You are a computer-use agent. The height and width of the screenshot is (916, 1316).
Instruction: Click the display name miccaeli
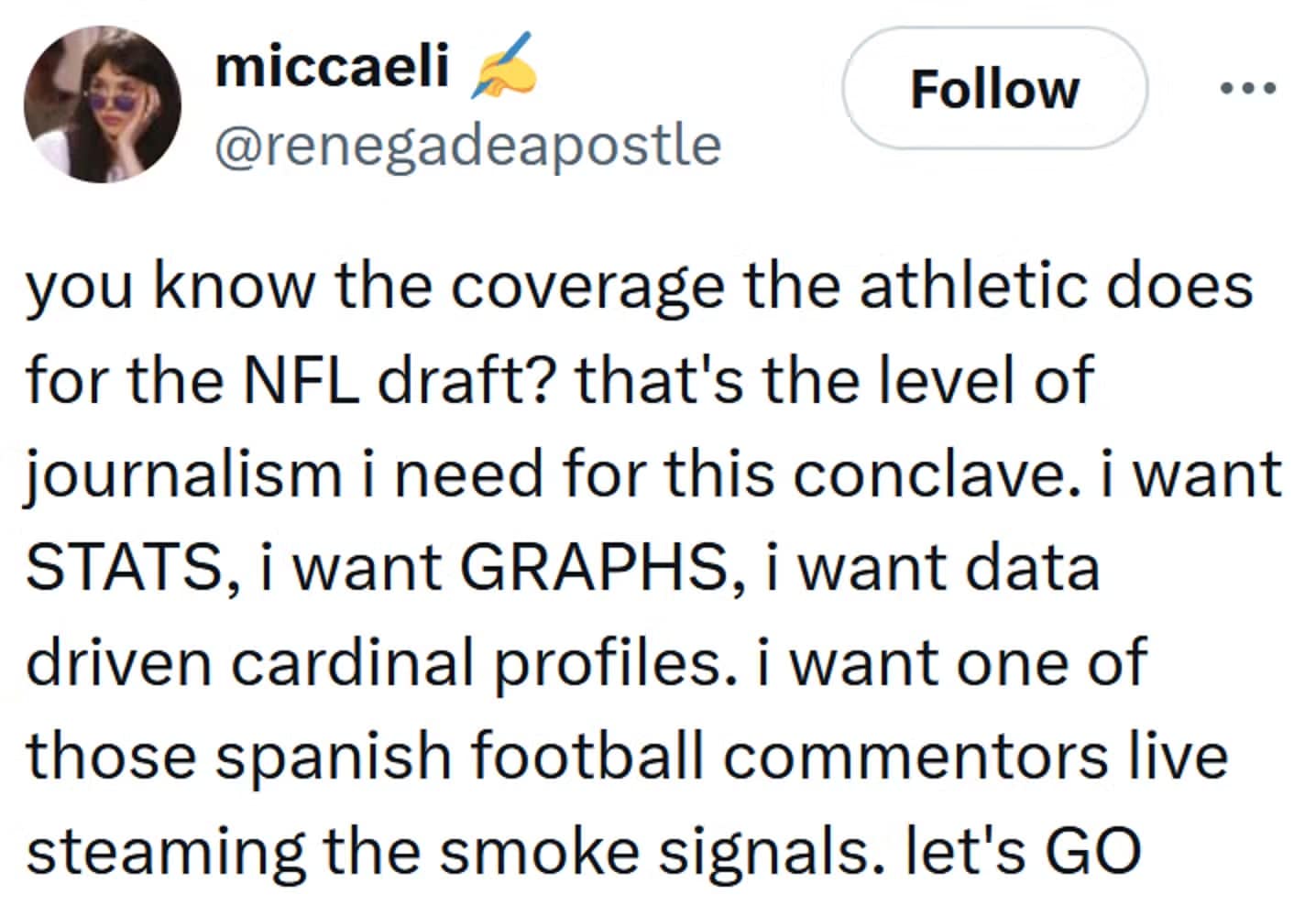(330, 62)
